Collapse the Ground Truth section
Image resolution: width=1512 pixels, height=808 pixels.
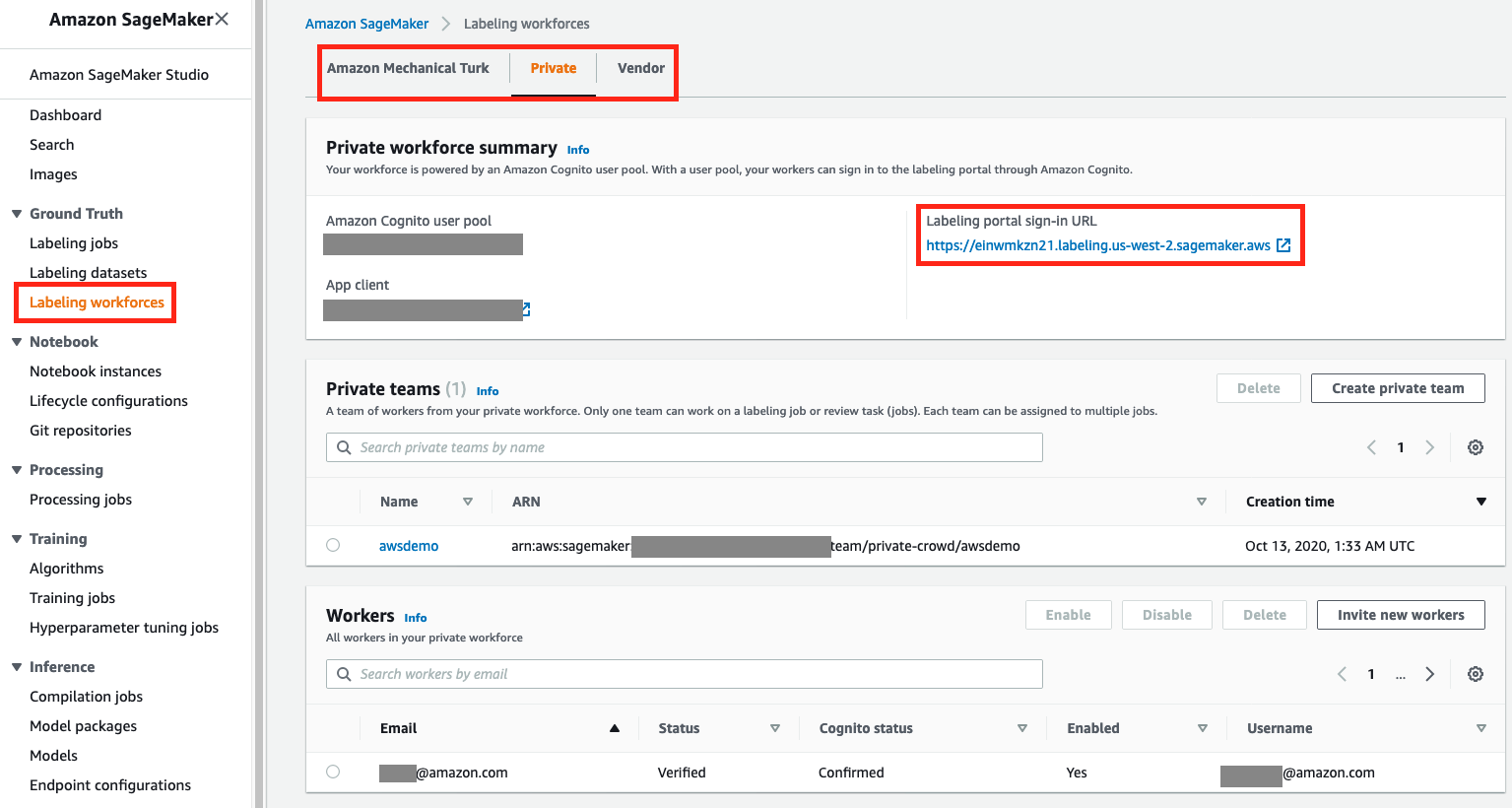(17, 214)
